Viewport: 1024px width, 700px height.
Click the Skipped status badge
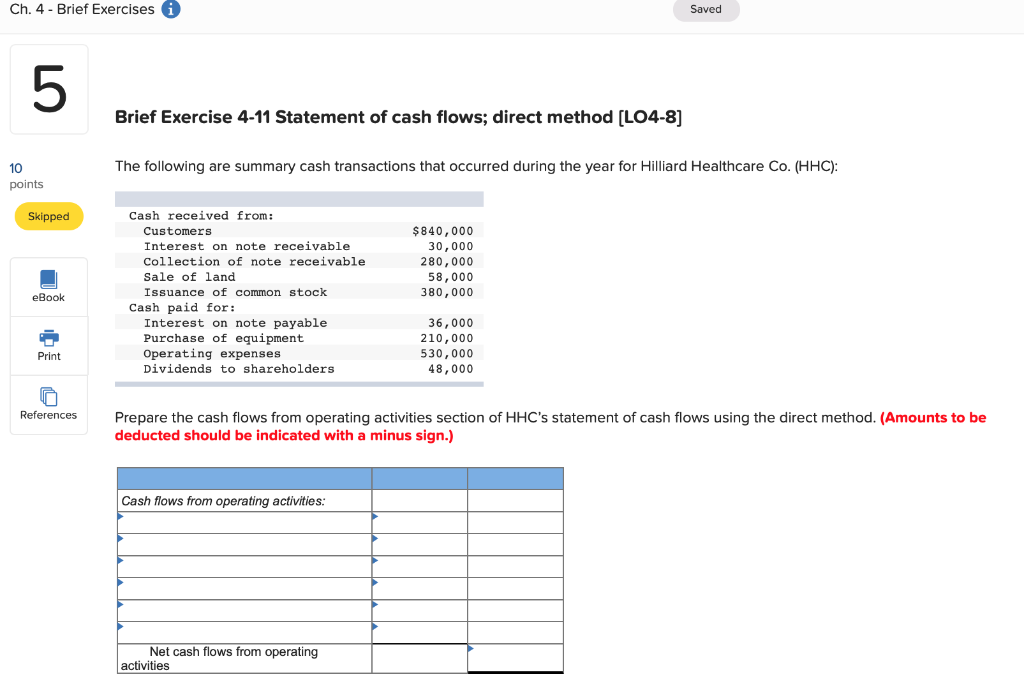point(48,216)
